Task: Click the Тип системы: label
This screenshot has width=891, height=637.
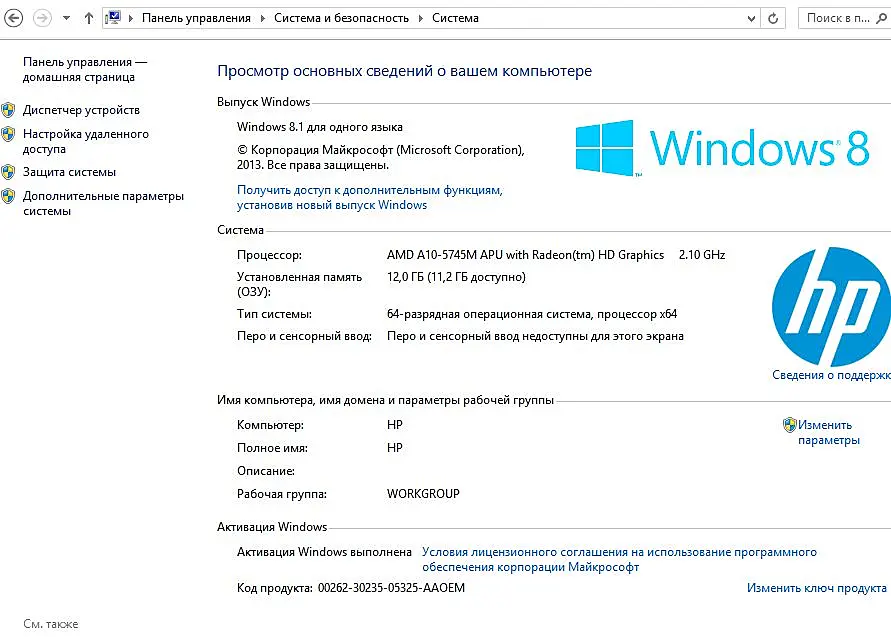Action: pyautogui.click(x=274, y=314)
